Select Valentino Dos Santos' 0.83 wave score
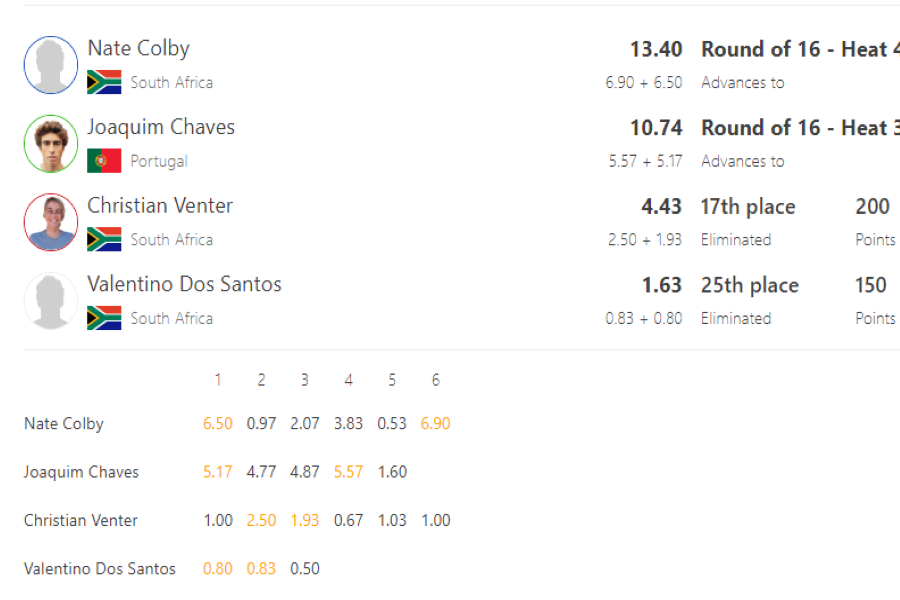Screen dimensions: 900x600 coord(261,568)
